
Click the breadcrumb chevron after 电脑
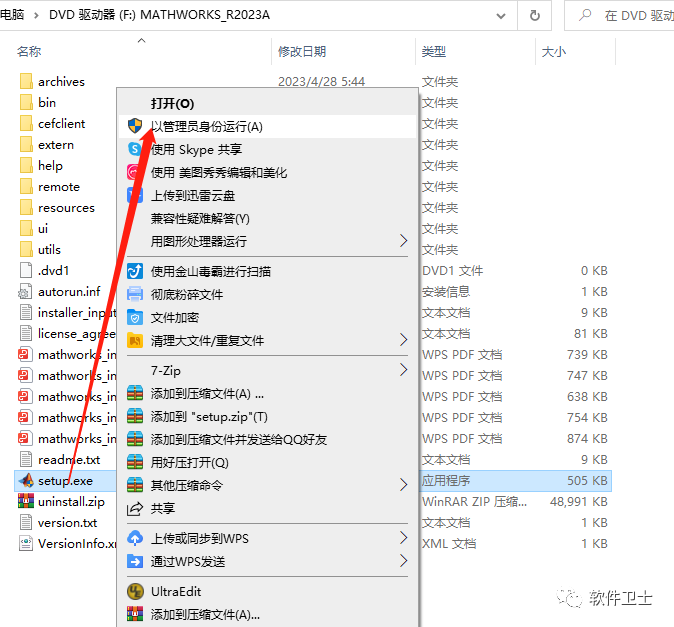point(36,16)
